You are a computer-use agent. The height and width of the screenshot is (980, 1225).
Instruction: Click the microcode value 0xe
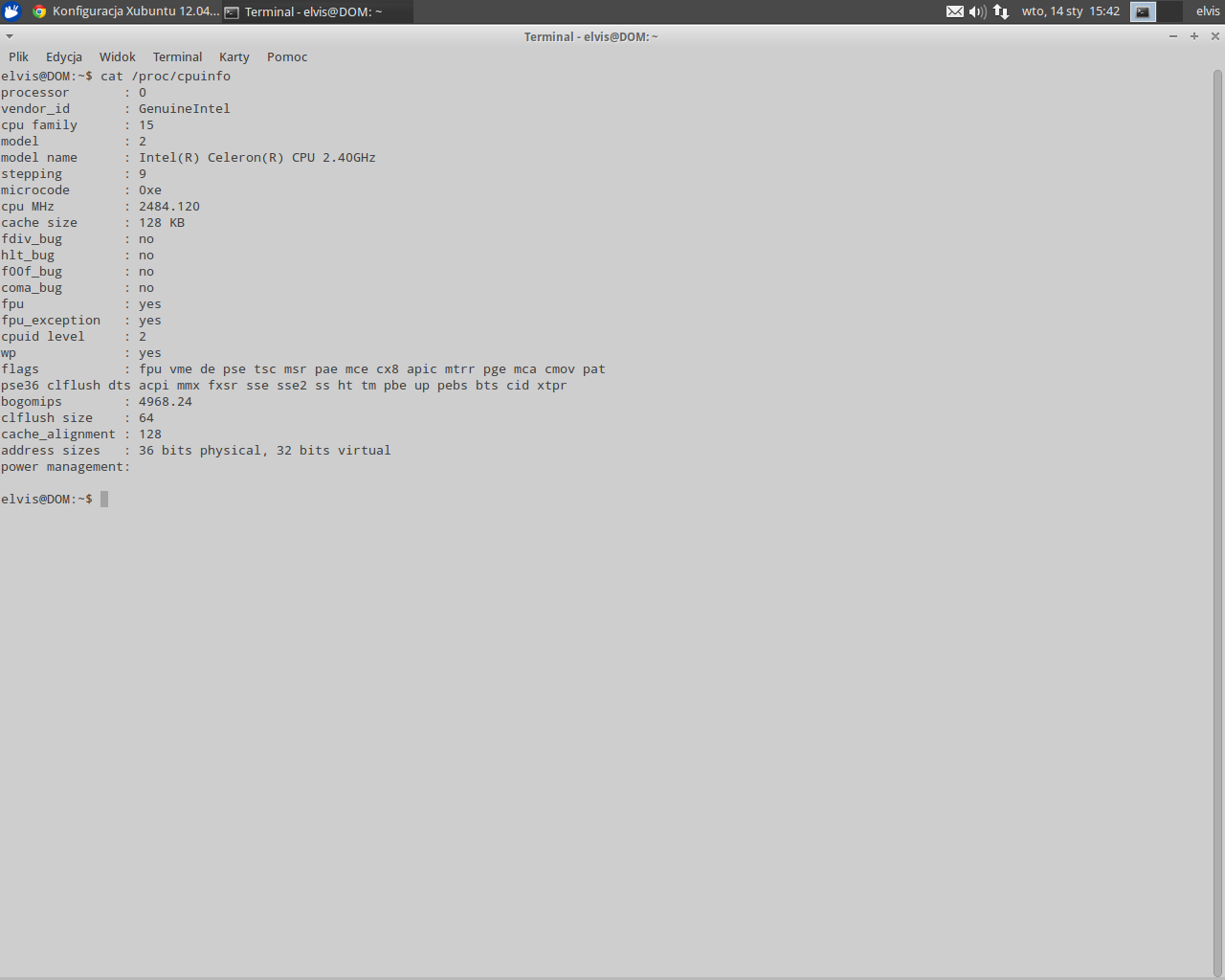150,190
